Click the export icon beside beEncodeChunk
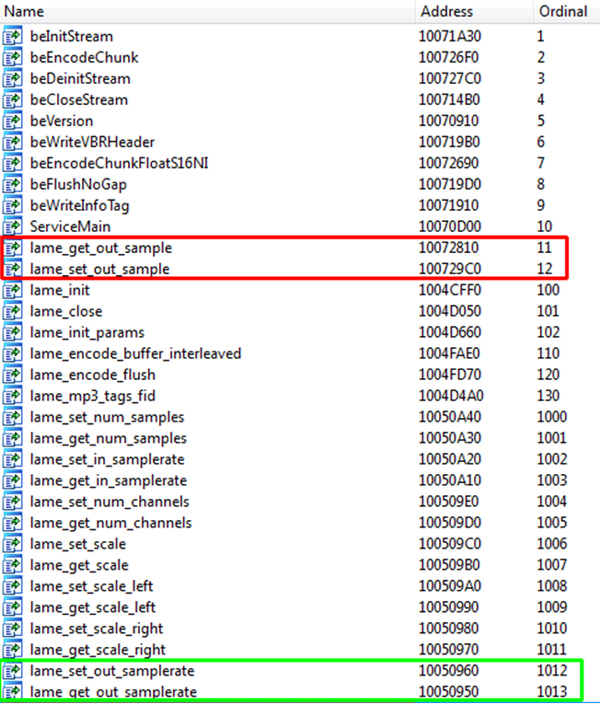Image resolution: width=600 pixels, height=705 pixels. point(13,57)
